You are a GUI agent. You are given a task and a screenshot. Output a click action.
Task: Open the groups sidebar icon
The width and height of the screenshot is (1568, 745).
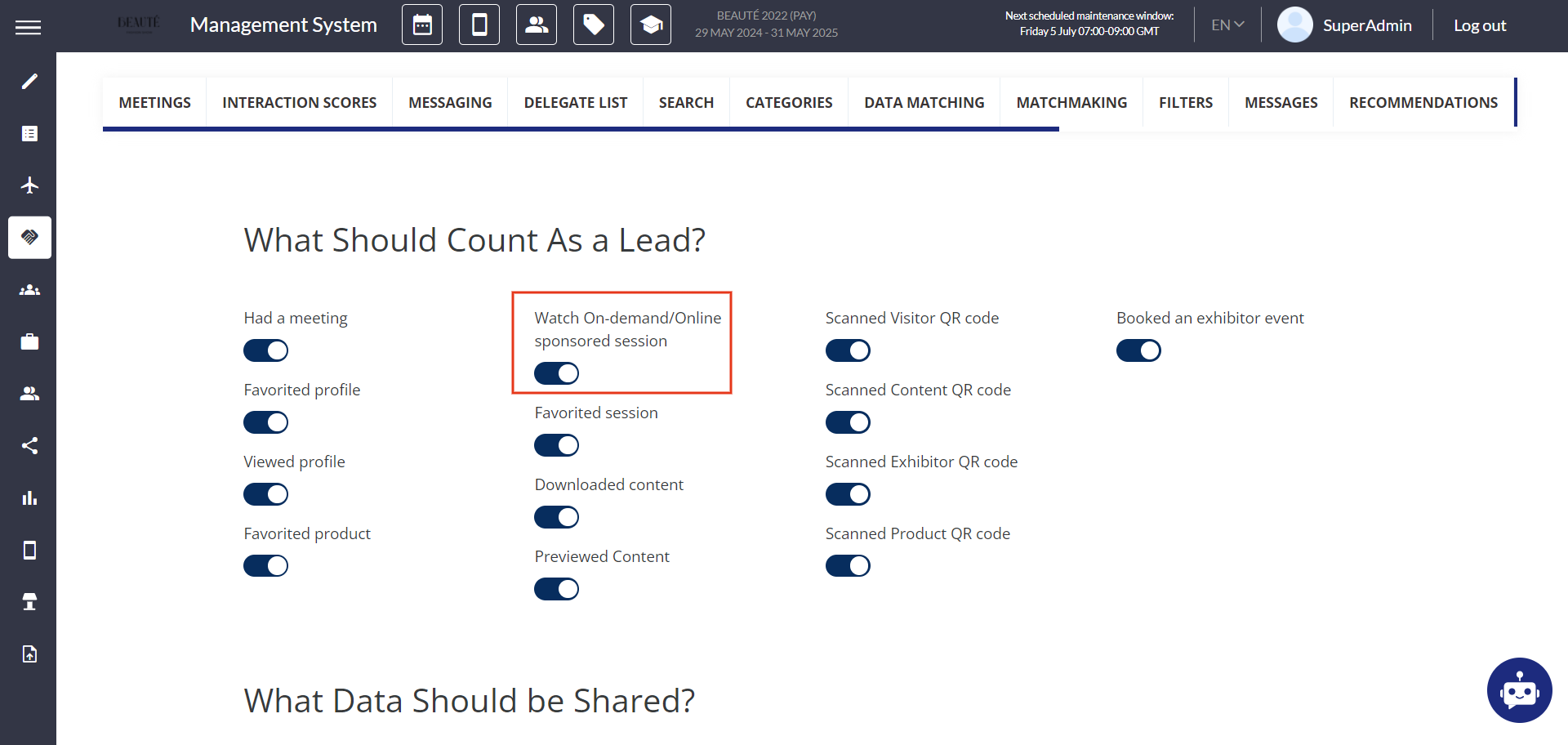pyautogui.click(x=29, y=290)
